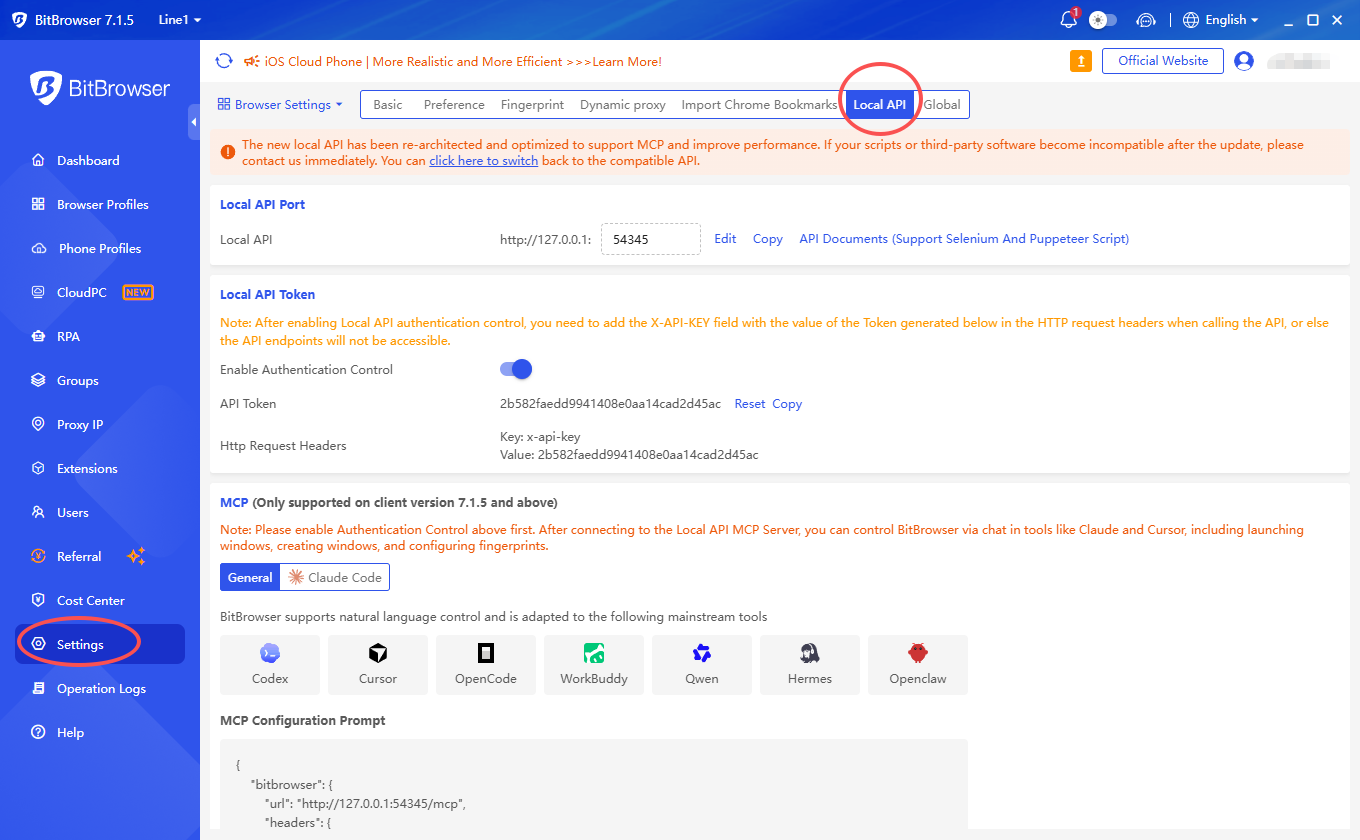1360x840 pixels.
Task: Click the MCP configuration JSON code block
Action: point(594,785)
